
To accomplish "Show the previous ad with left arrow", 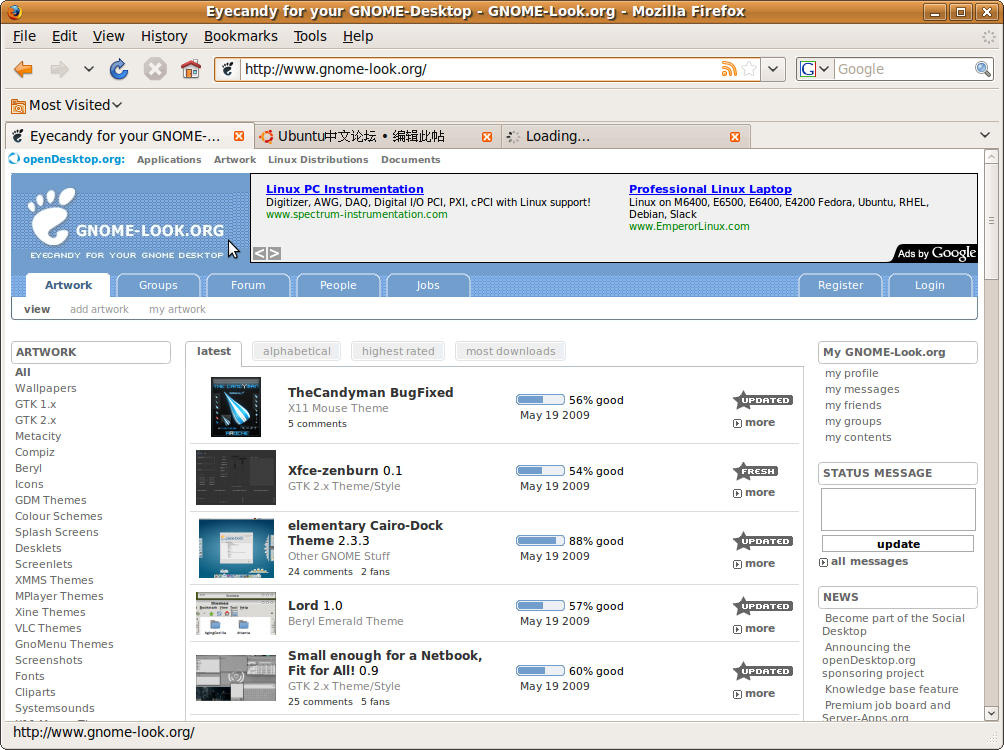I will click(259, 254).
